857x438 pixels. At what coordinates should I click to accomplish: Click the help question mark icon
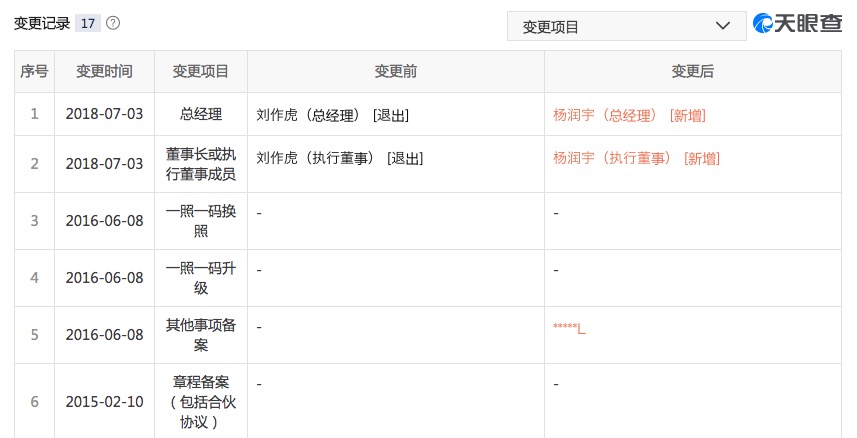tap(113, 23)
